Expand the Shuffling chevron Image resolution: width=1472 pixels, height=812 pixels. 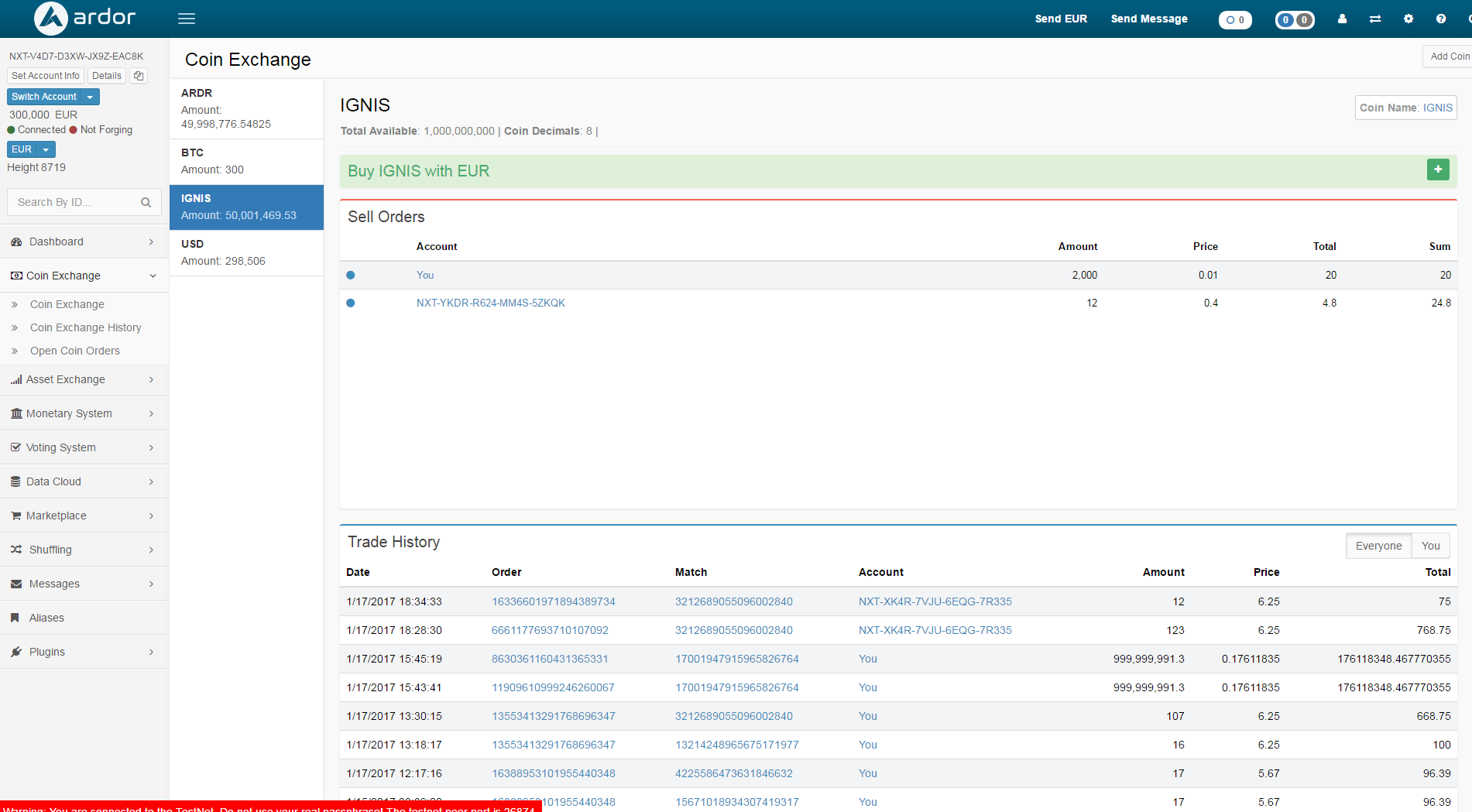tap(151, 550)
